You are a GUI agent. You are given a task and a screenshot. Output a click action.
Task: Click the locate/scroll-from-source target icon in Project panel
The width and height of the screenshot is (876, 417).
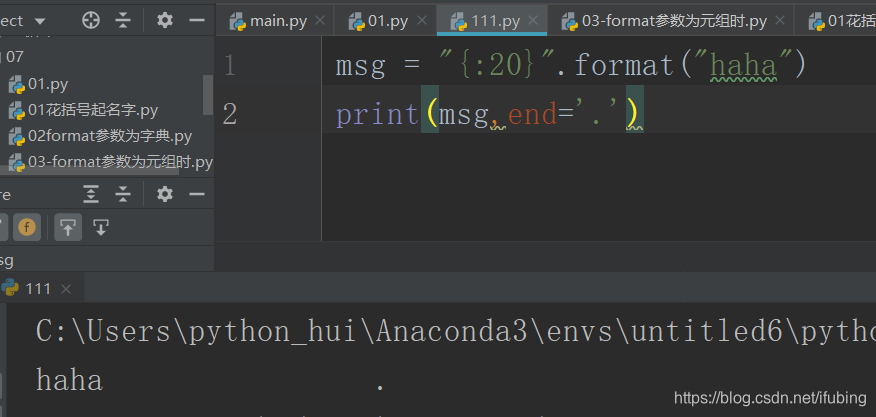(x=91, y=21)
